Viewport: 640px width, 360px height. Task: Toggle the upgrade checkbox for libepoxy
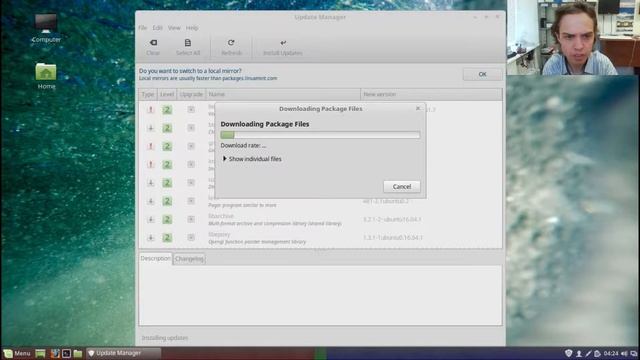(191, 237)
